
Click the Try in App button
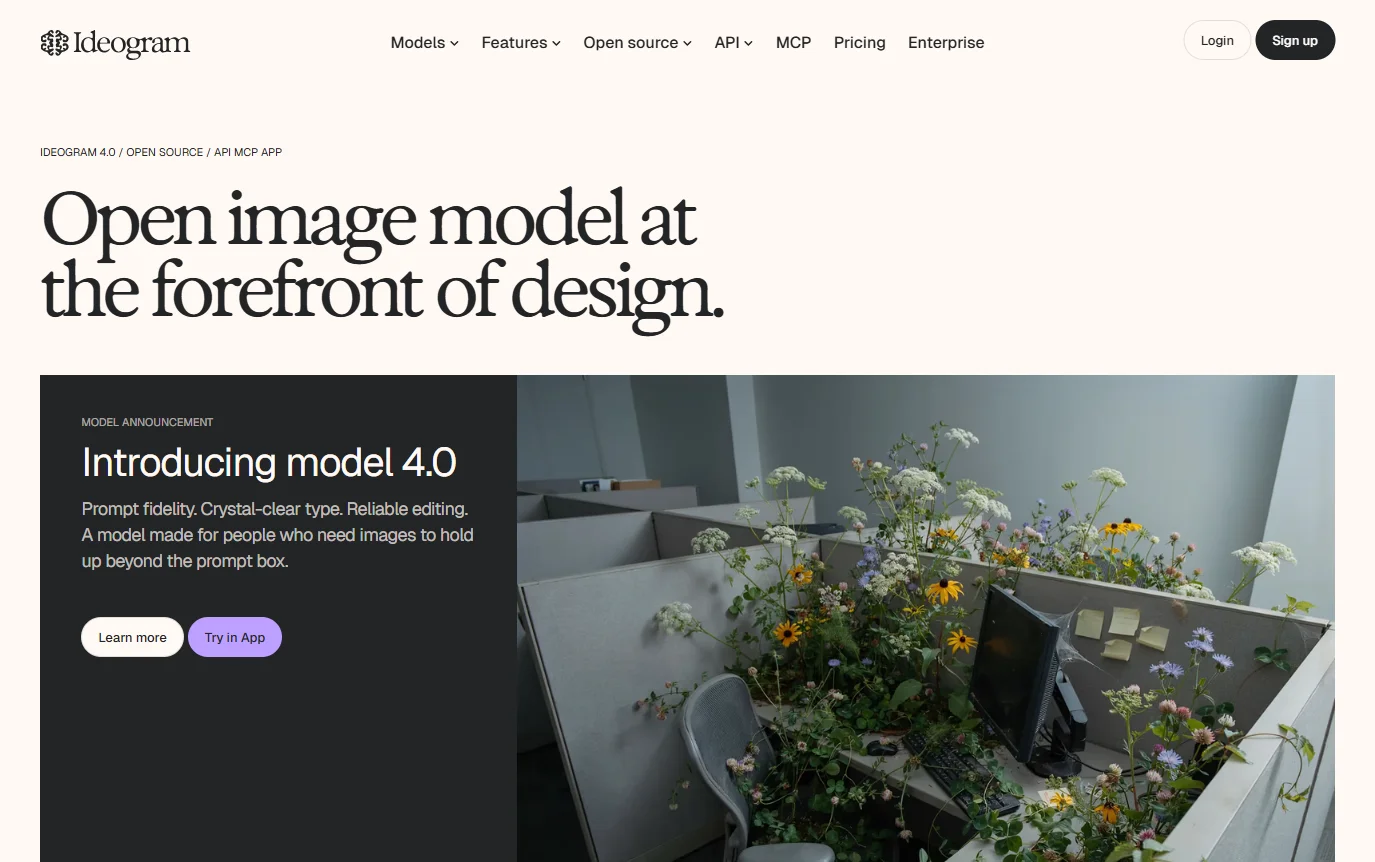coord(235,637)
